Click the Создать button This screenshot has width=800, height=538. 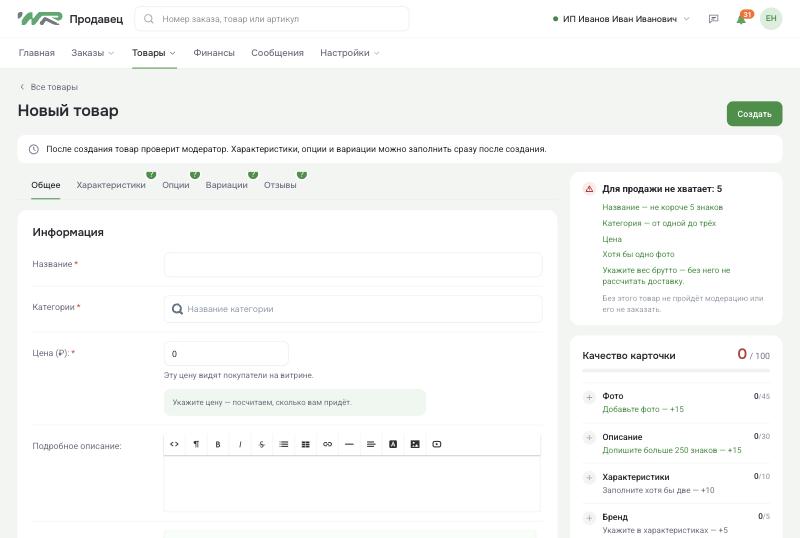pyautogui.click(x=754, y=114)
